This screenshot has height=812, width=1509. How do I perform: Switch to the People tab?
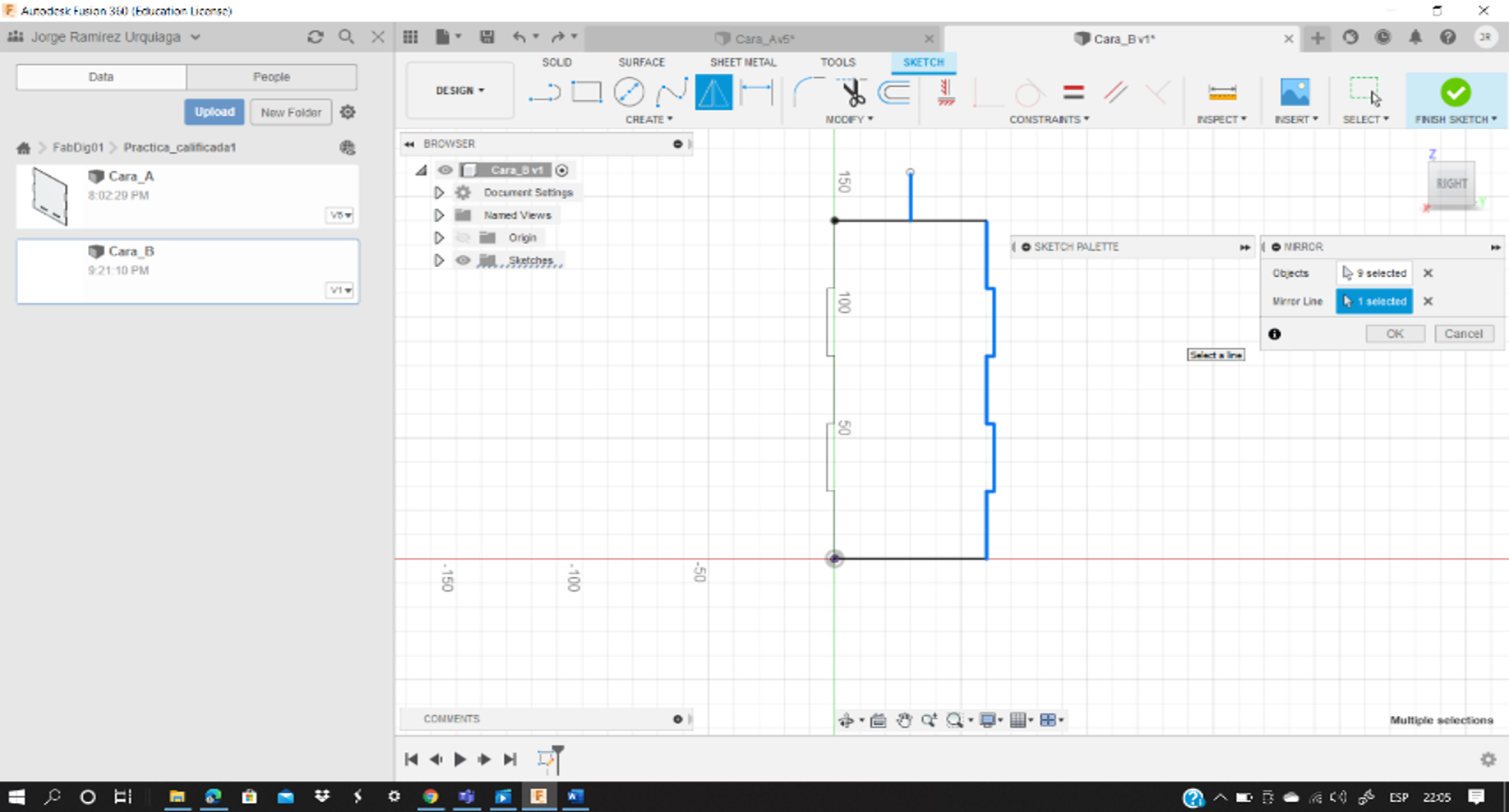tap(271, 76)
